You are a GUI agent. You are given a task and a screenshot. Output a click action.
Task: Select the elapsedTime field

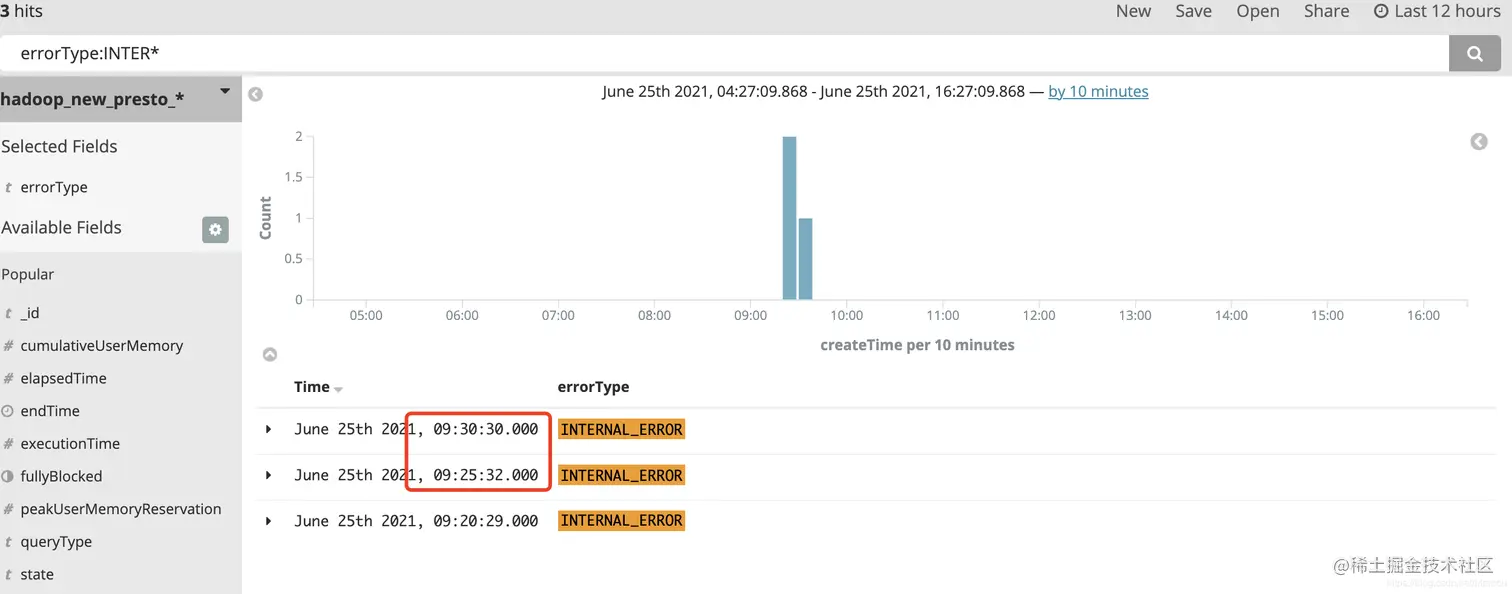click(x=63, y=378)
